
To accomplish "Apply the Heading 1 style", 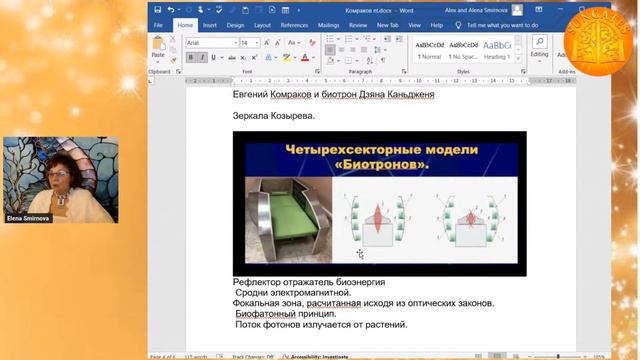I will pos(497,50).
